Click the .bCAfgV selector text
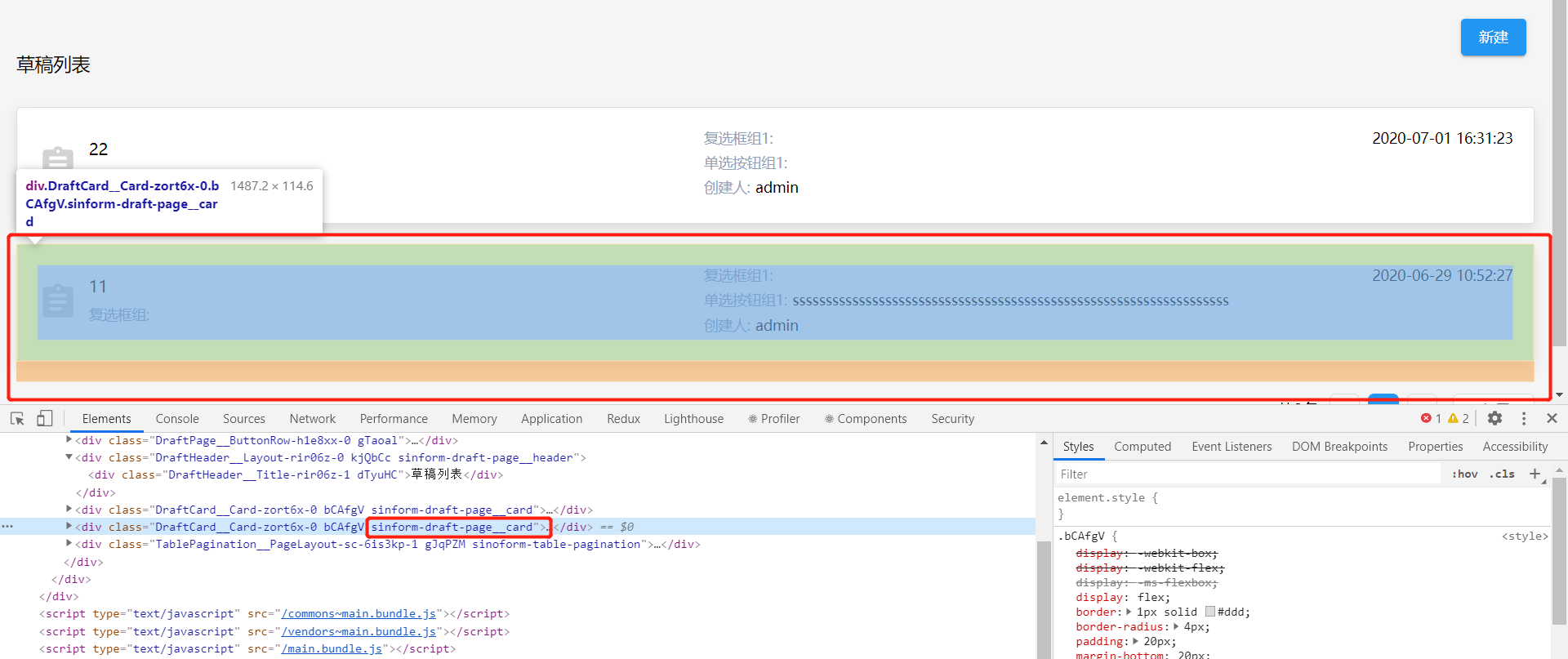Screen dimensions: 1568x659 1081,536
